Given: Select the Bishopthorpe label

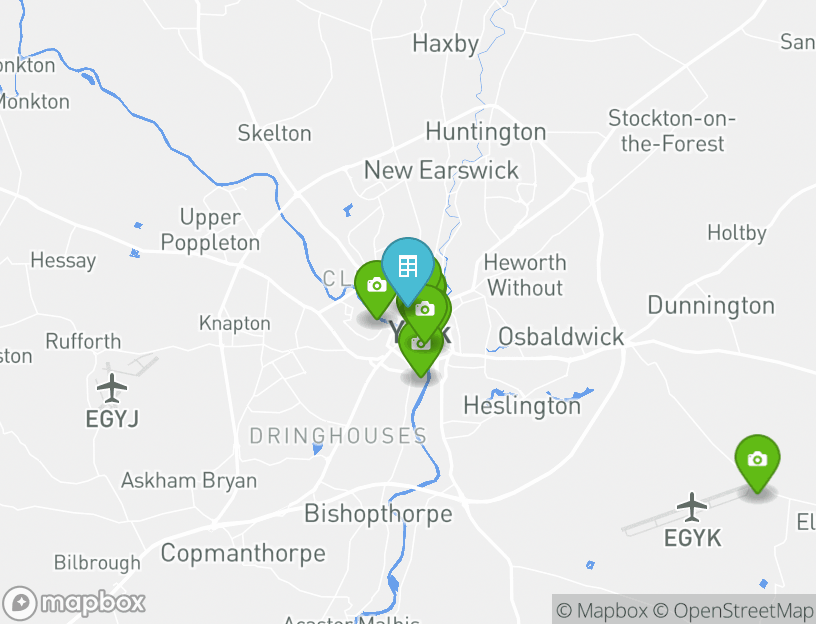Looking at the screenshot, I should (x=378, y=514).
